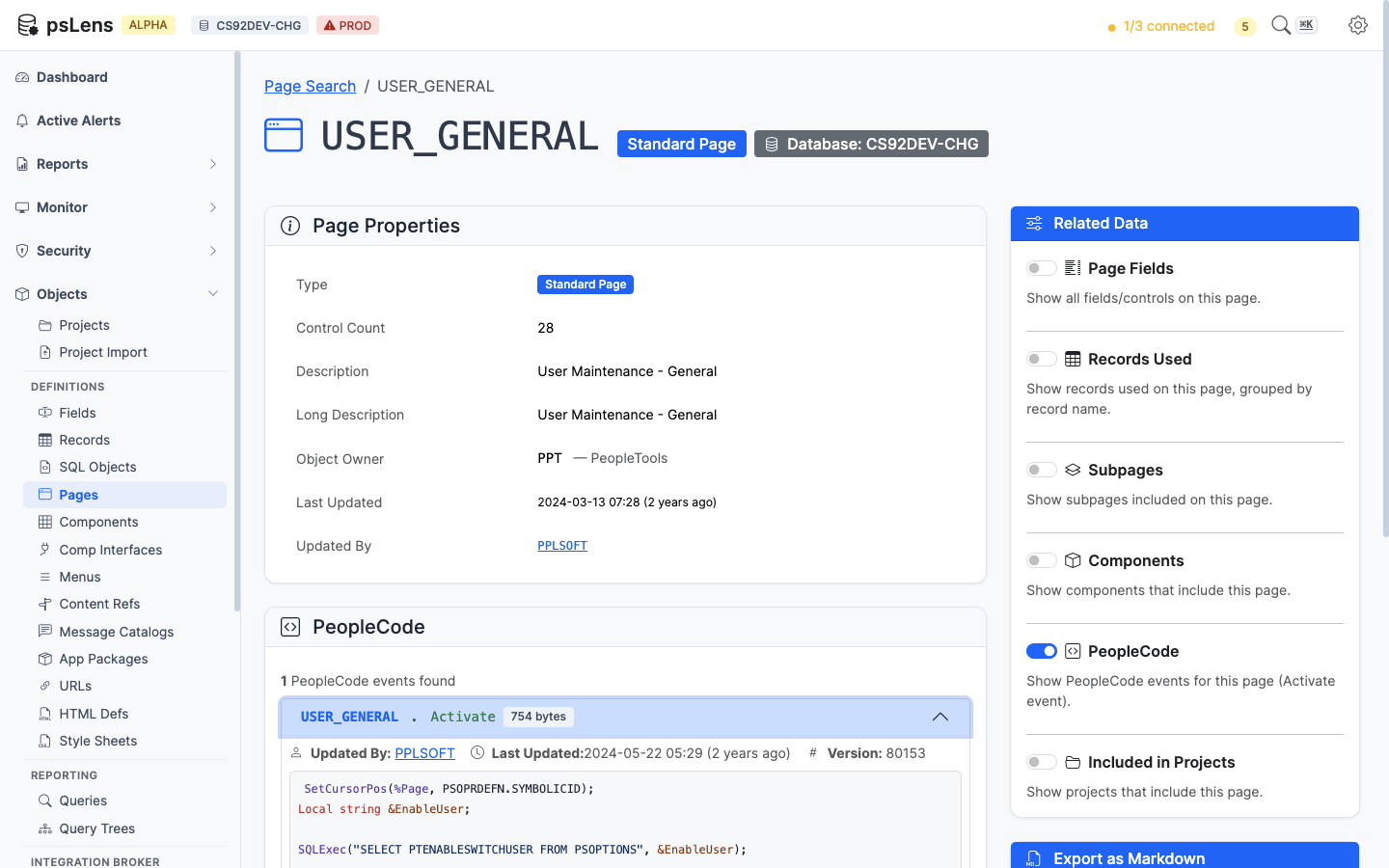This screenshot has height=868, width=1389.
Task: Click the clock icon next to Last Updated
Action: (477, 753)
